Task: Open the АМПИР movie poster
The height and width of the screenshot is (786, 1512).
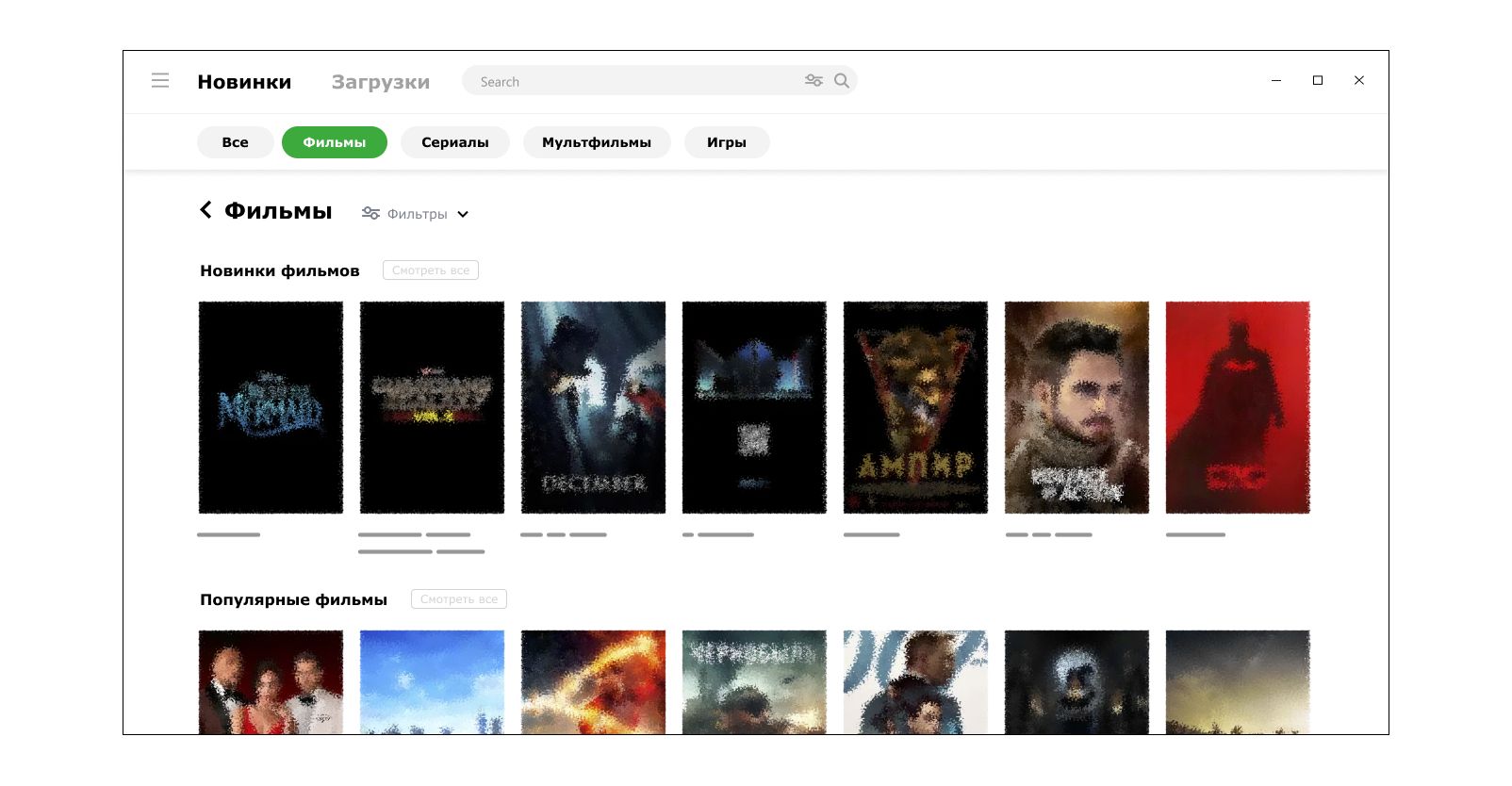Action: click(x=915, y=407)
